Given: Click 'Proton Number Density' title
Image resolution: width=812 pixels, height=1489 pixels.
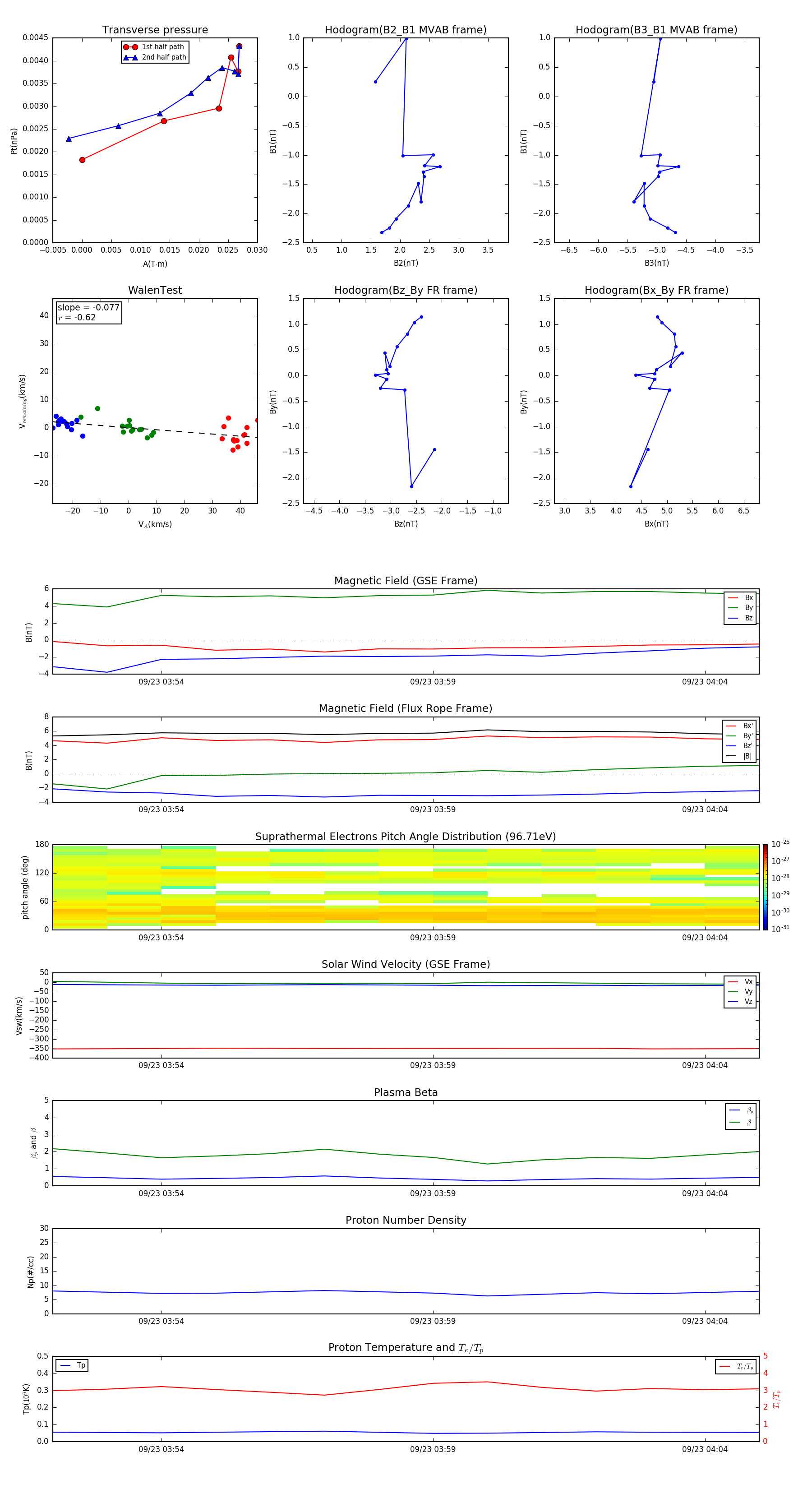Looking at the screenshot, I should point(406,1220).
